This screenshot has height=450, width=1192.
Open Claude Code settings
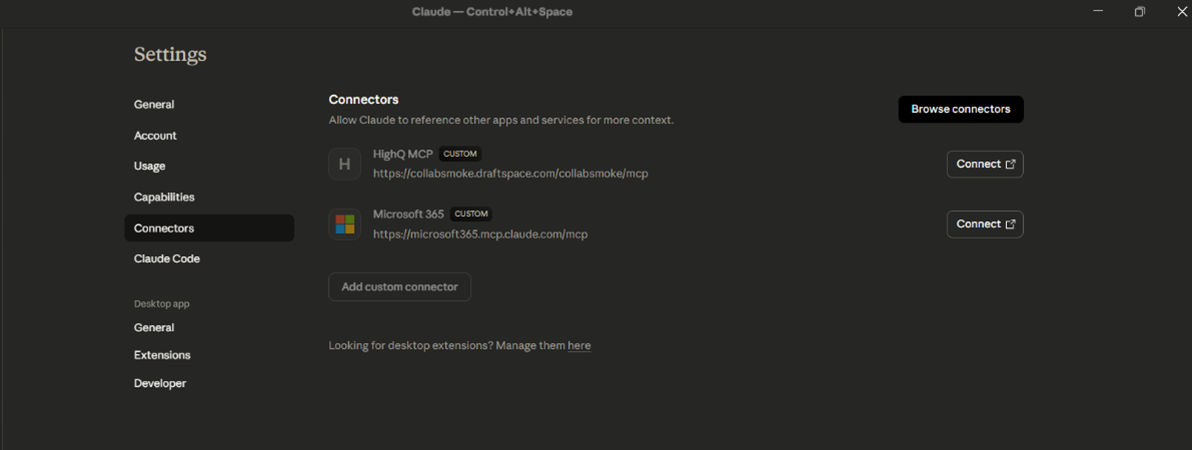click(167, 258)
